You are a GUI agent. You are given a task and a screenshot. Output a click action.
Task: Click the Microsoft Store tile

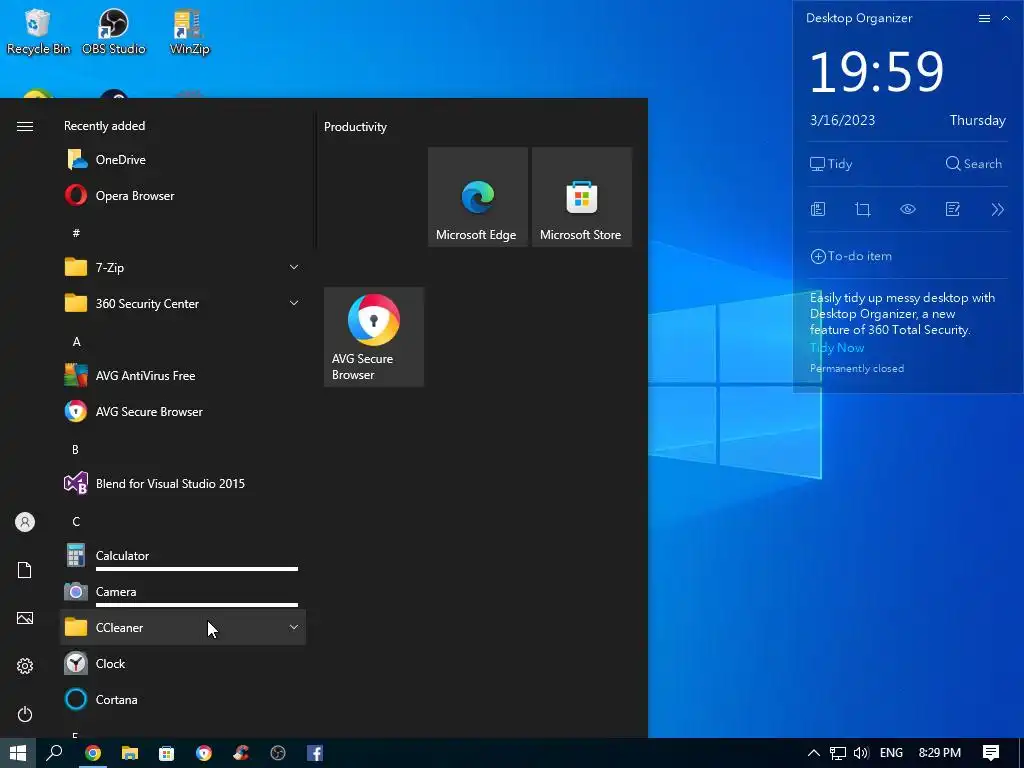click(x=582, y=197)
